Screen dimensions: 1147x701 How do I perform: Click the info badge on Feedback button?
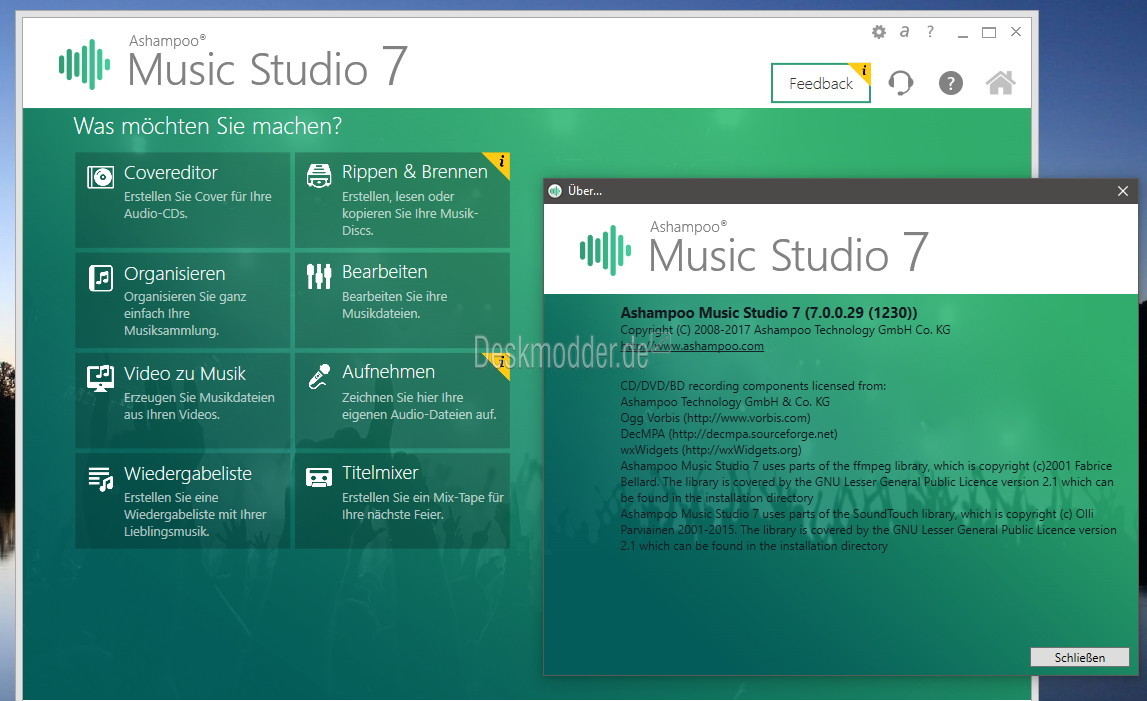pyautogui.click(x=862, y=72)
